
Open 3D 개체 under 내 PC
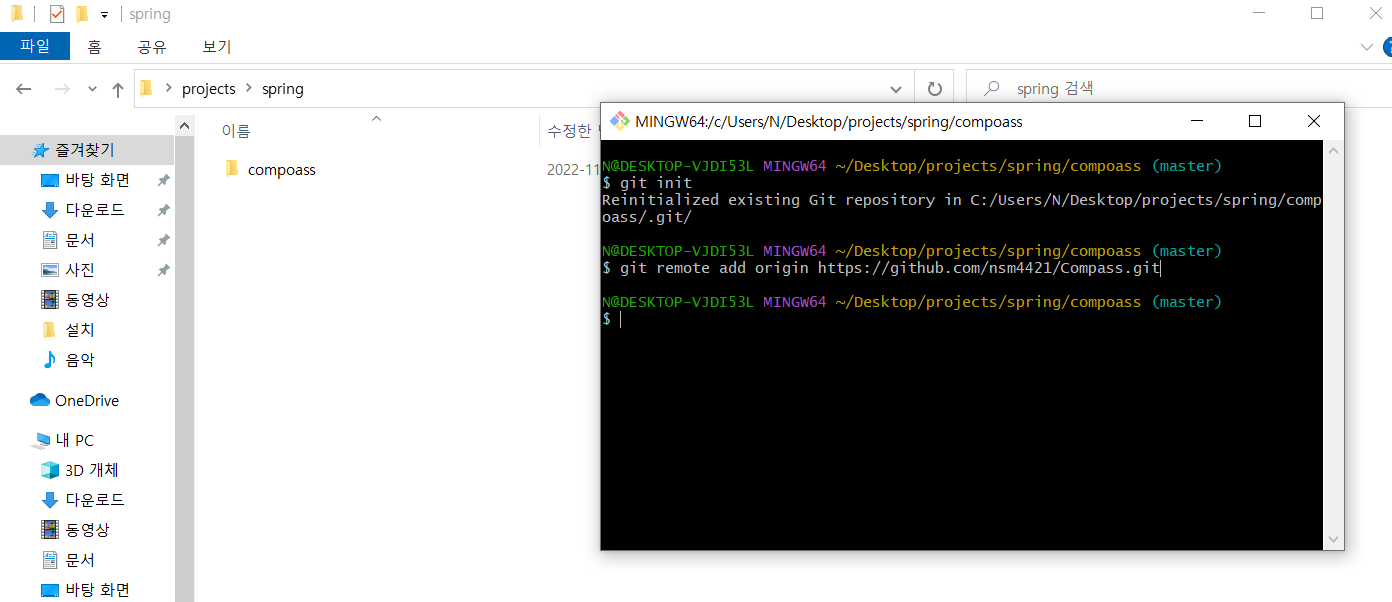click(x=91, y=470)
